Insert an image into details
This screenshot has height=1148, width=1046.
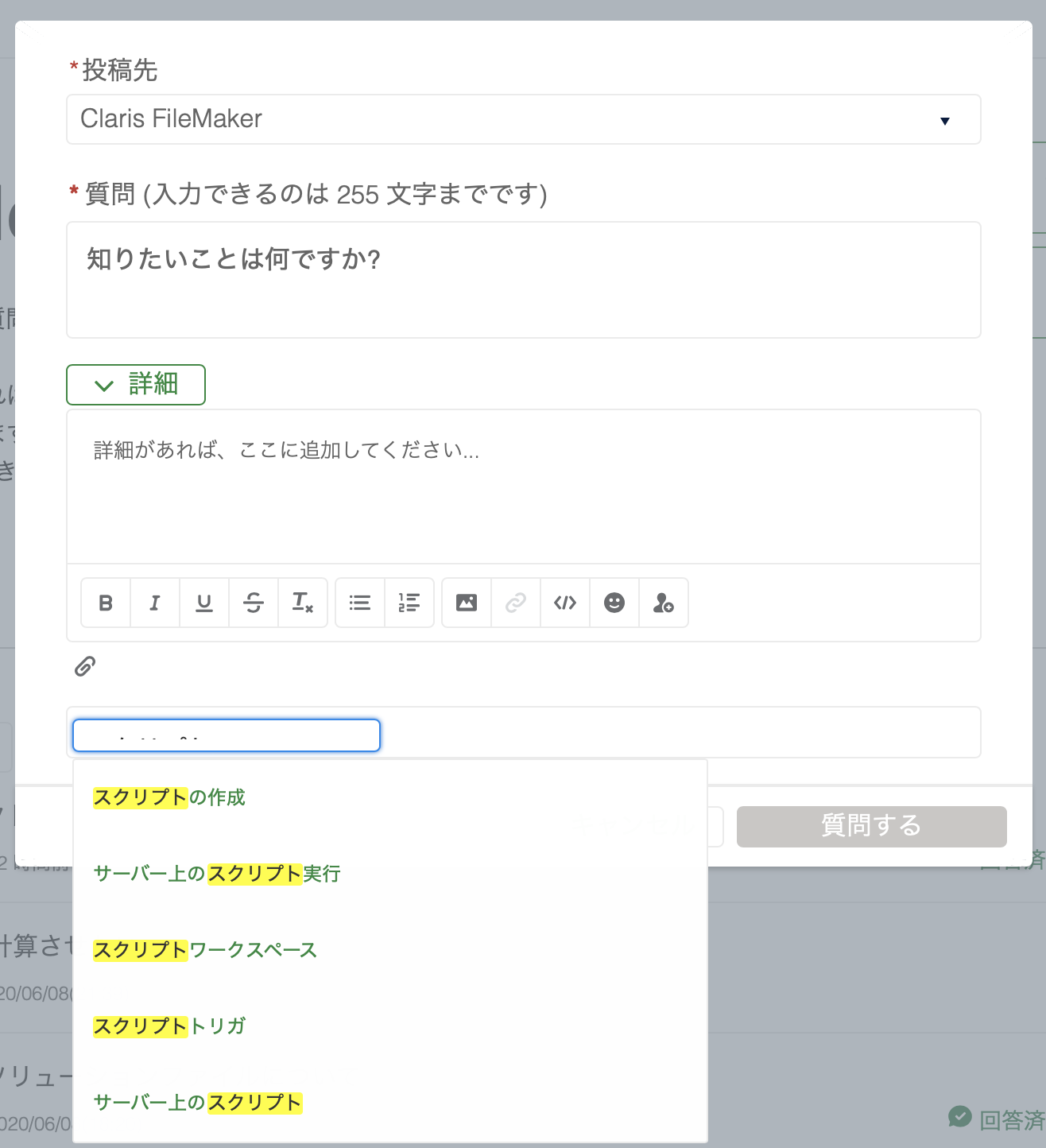[467, 603]
